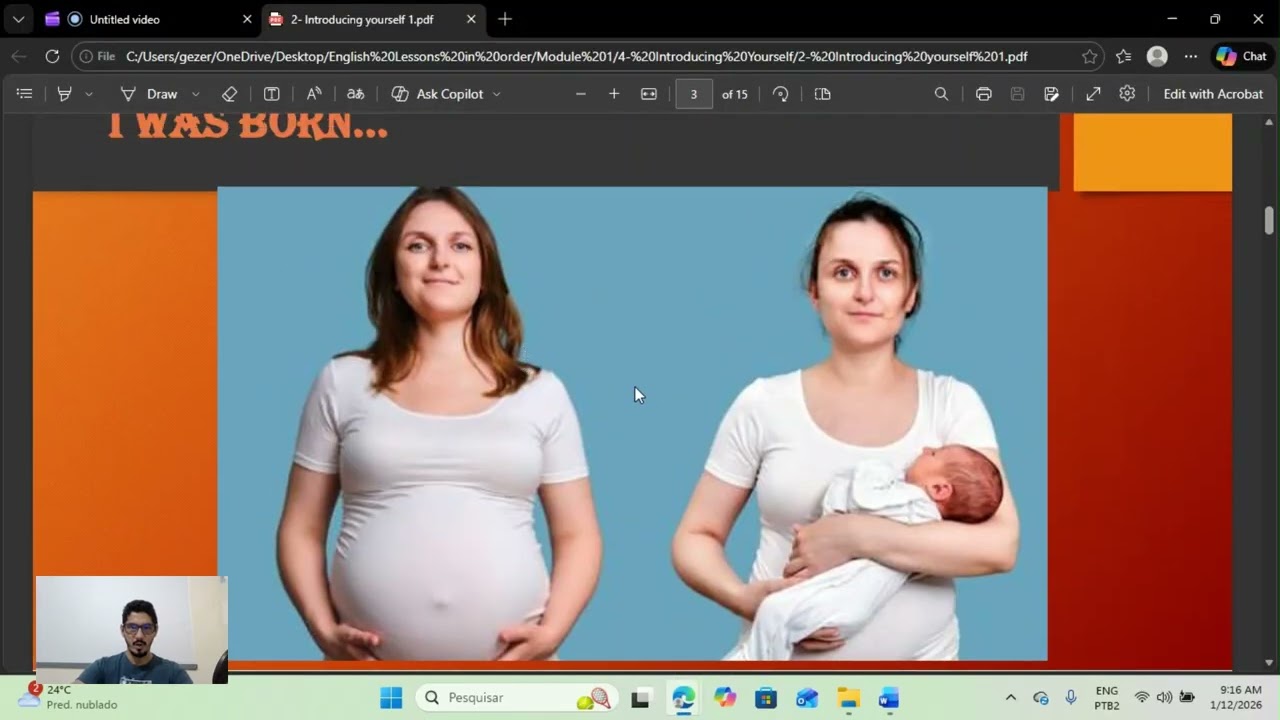Expand Ask Copilot dropdown arrow

pyautogui.click(x=497, y=94)
